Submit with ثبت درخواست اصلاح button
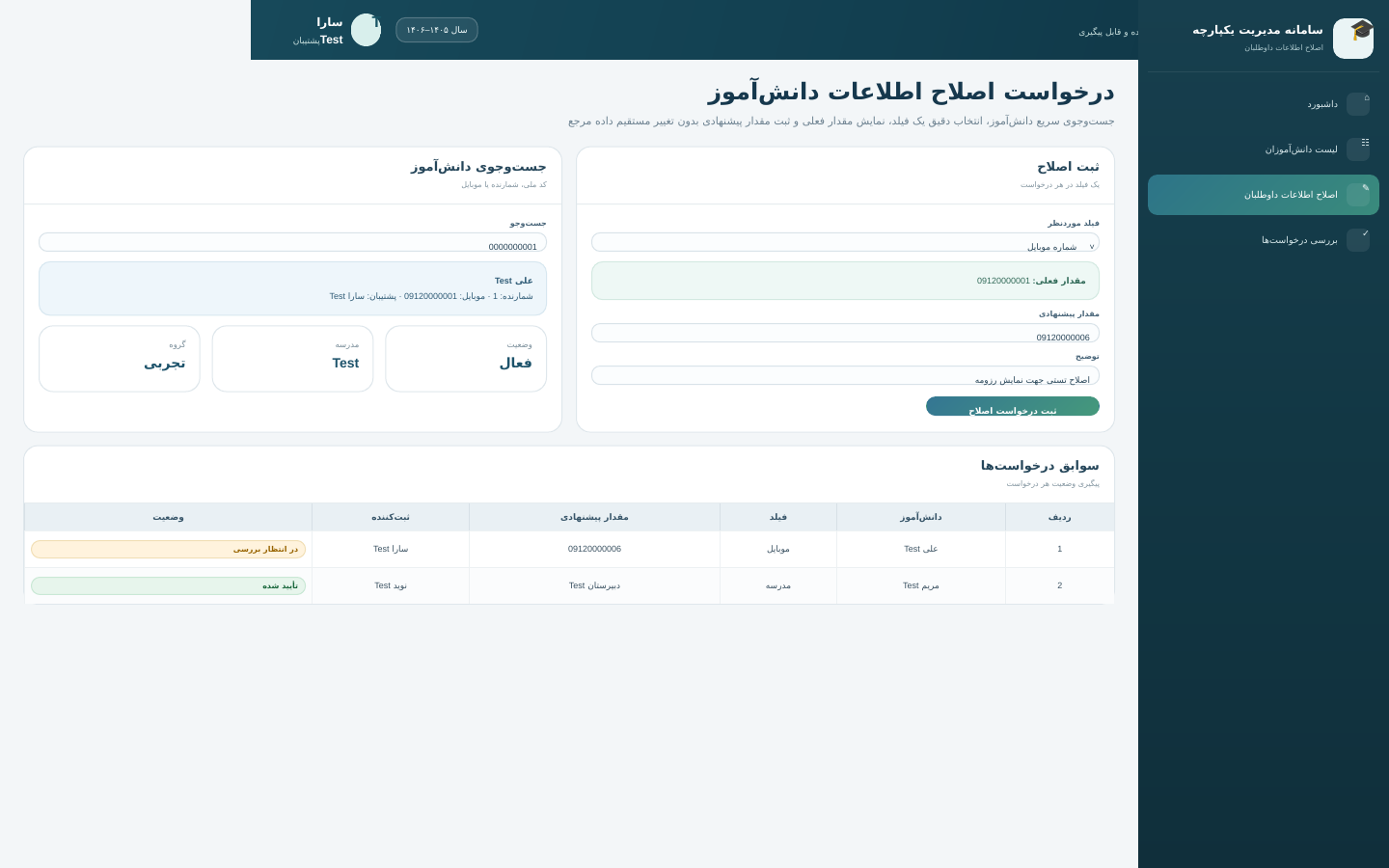The image size is (1389, 868). pyautogui.click(x=1013, y=406)
